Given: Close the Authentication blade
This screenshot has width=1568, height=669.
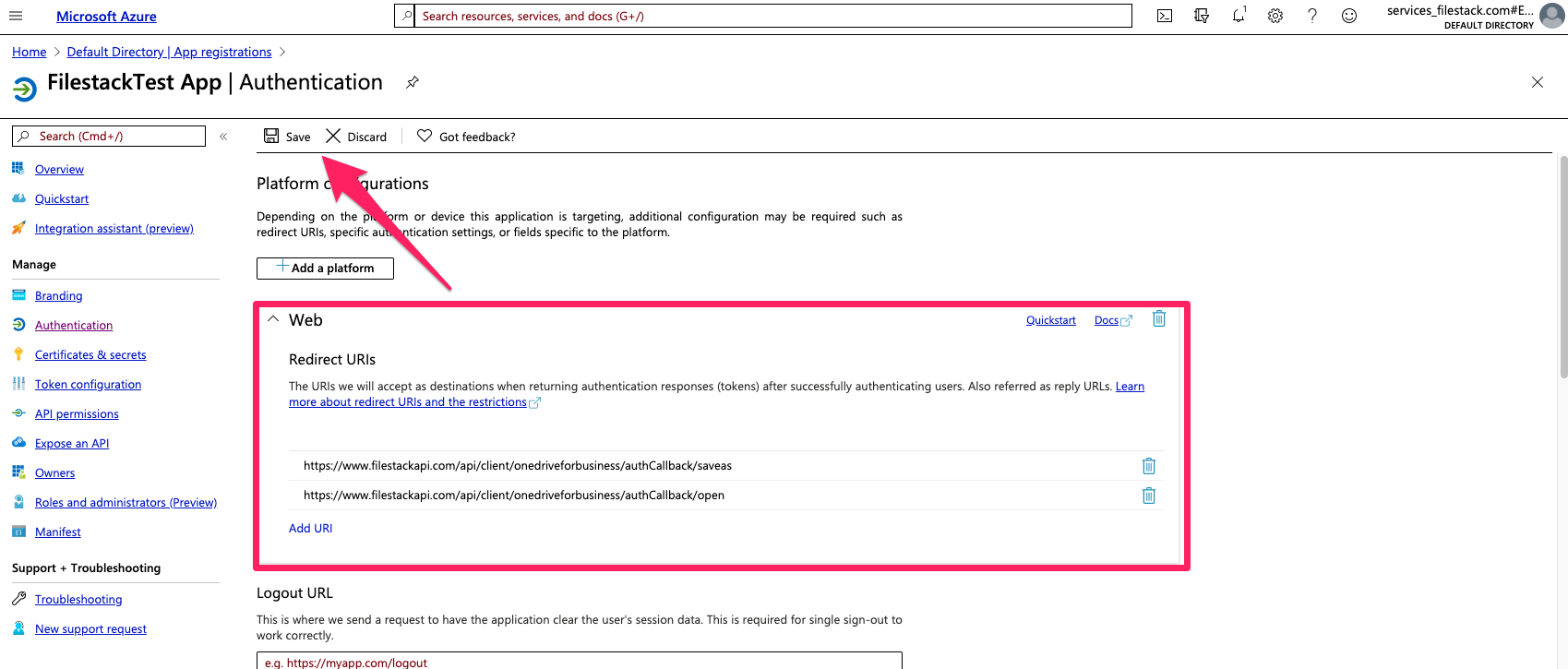Looking at the screenshot, I should click(x=1538, y=82).
